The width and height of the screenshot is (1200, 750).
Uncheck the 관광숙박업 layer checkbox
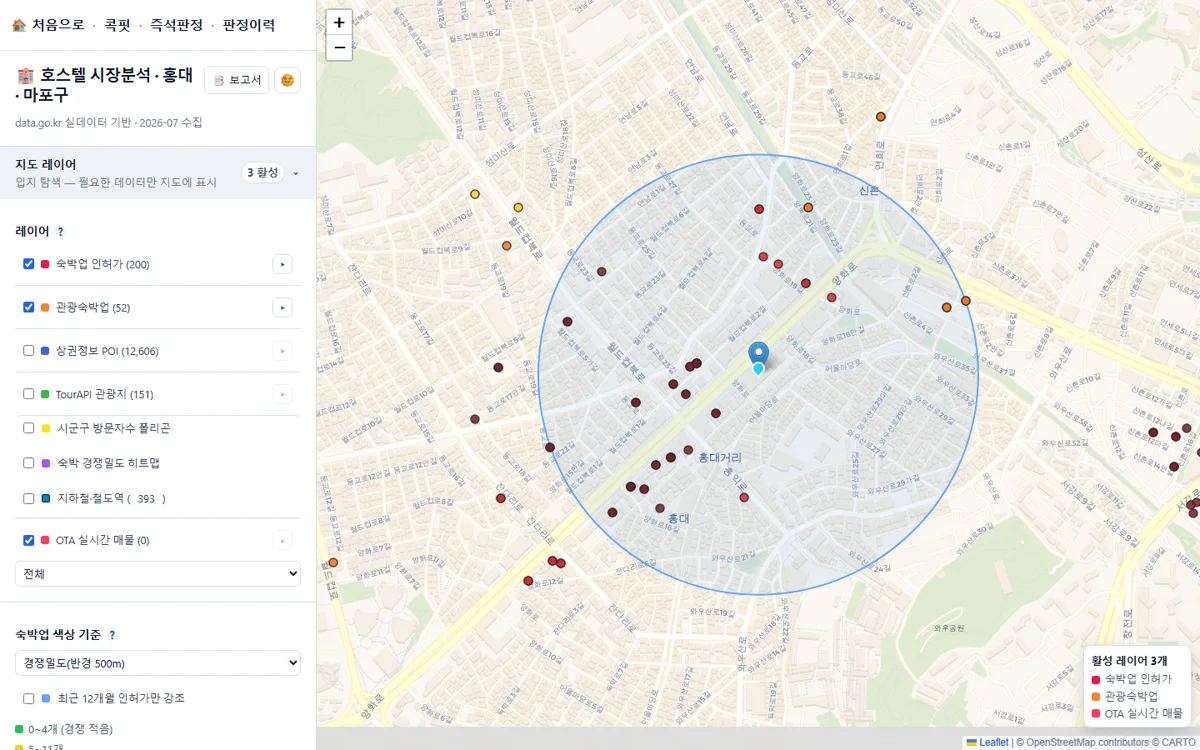[x=29, y=307]
